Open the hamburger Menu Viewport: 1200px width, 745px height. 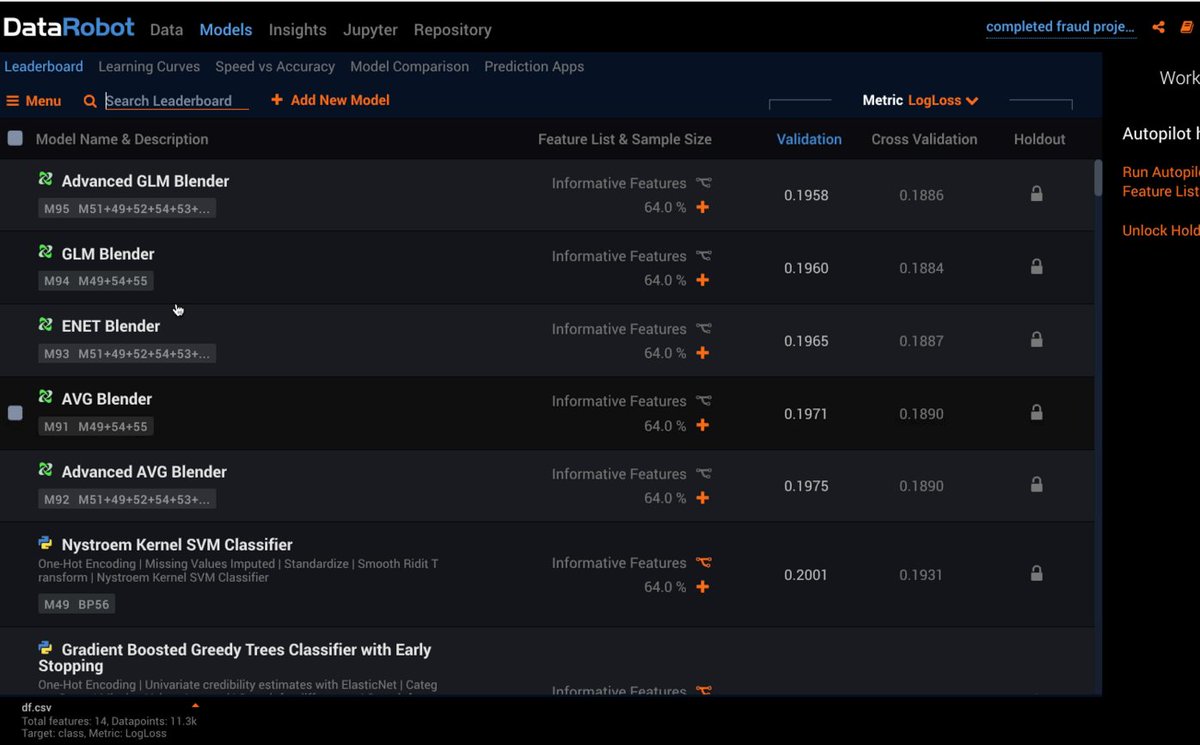[34, 101]
